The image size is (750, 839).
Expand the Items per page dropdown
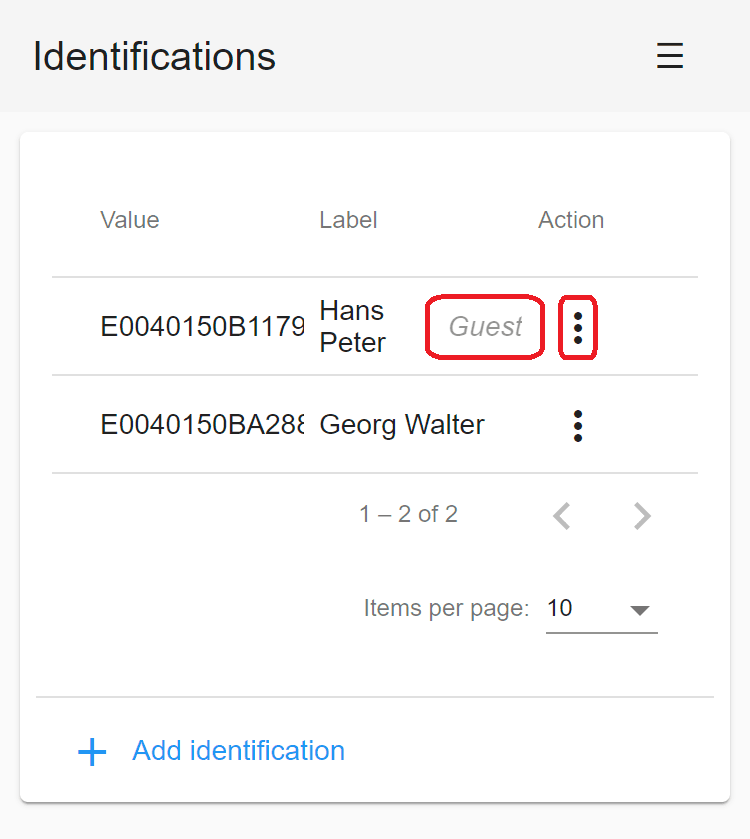tap(601, 609)
